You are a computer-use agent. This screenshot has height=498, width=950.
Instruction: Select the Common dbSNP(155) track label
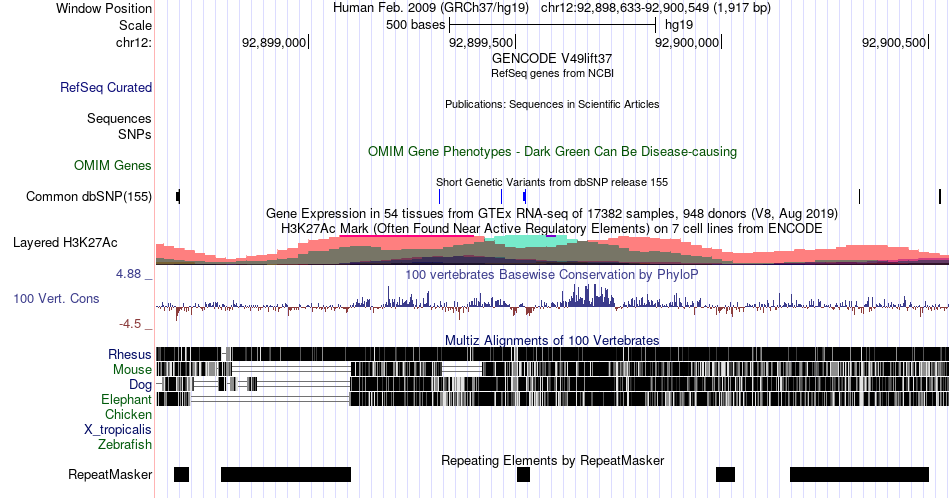(89, 196)
